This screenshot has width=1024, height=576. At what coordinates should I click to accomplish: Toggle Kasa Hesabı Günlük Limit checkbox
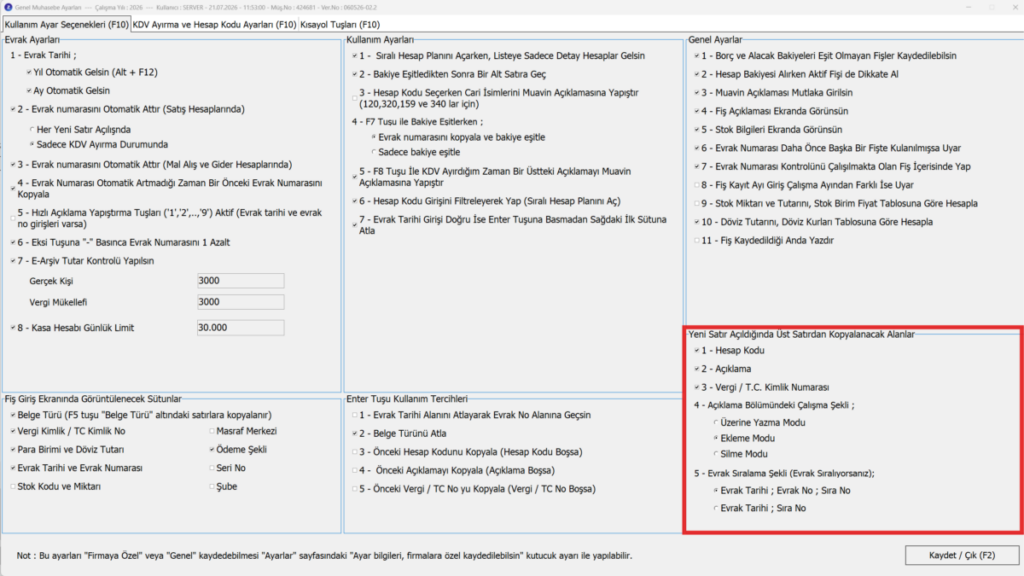tap(13, 328)
